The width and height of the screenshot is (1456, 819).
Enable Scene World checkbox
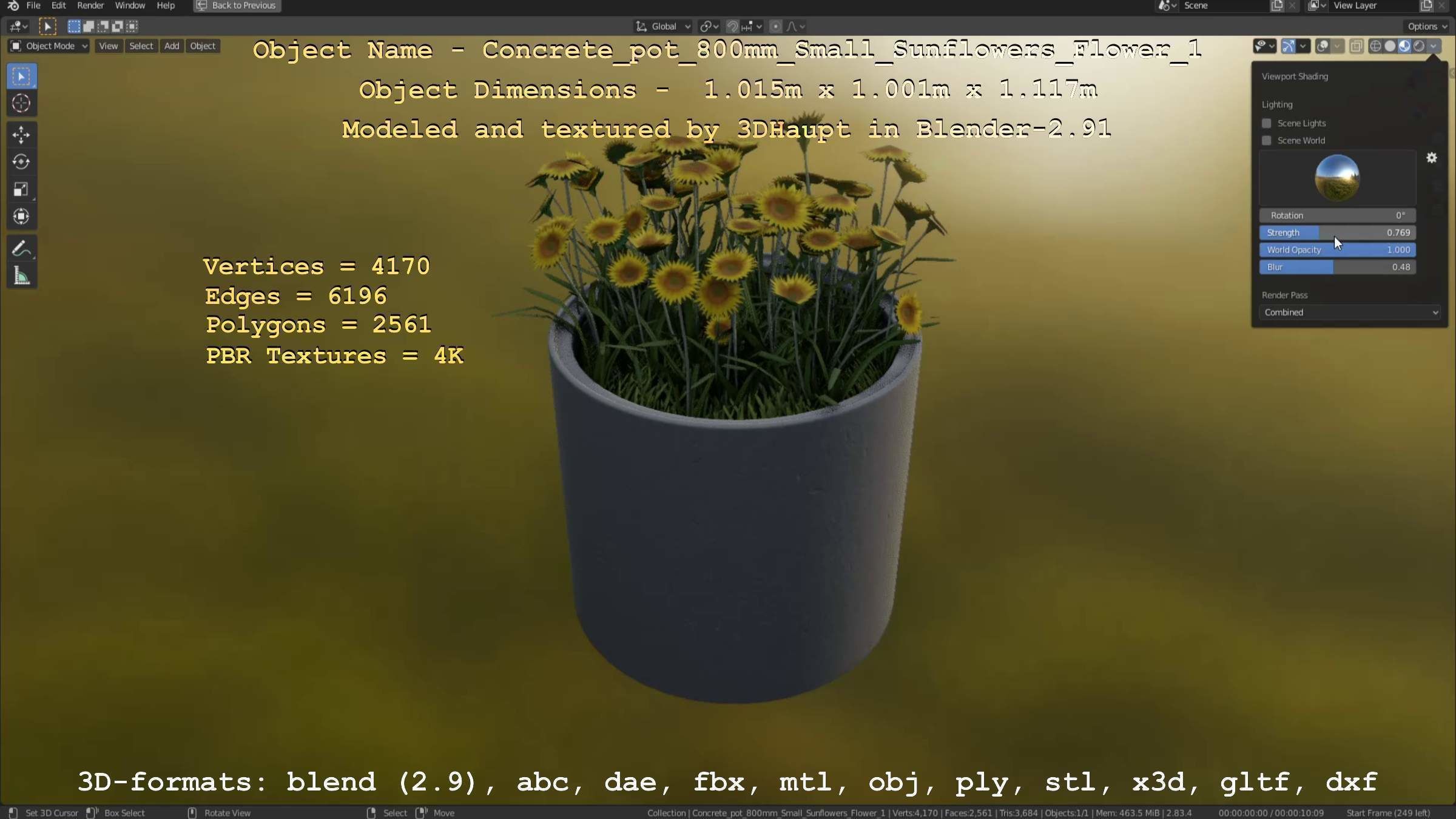1267,140
